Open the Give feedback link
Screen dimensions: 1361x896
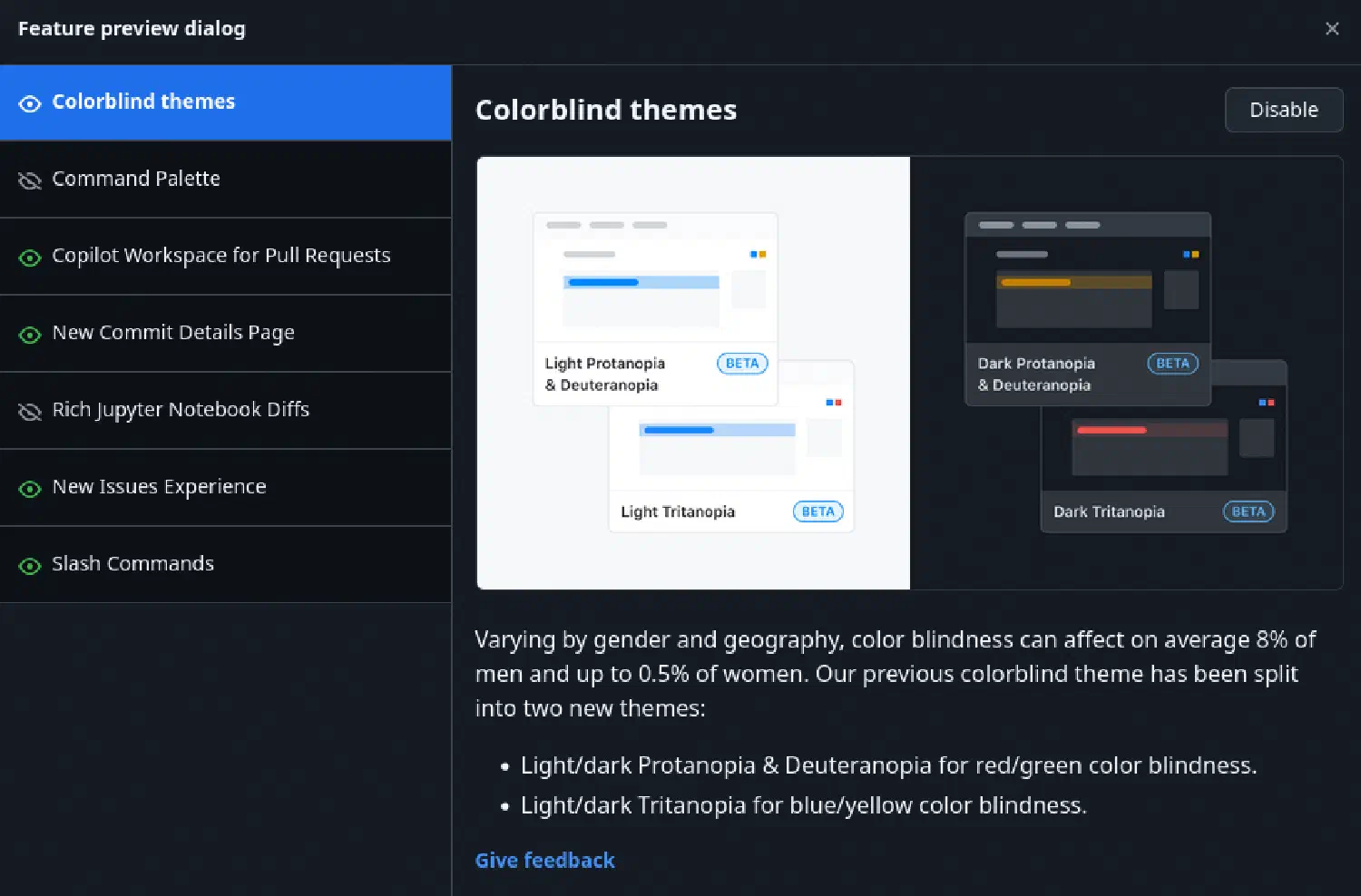[544, 860]
